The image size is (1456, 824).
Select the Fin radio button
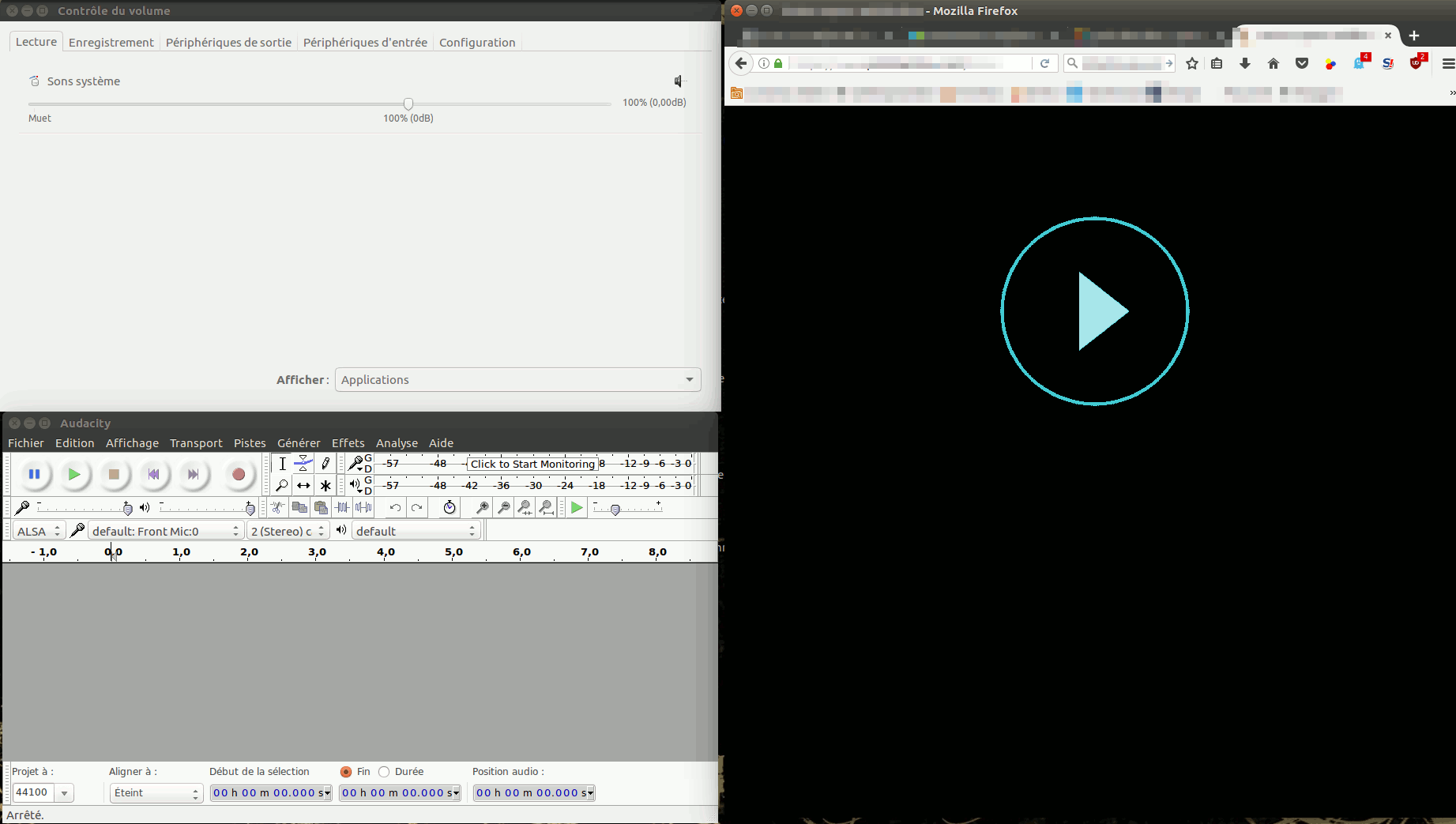346,772
